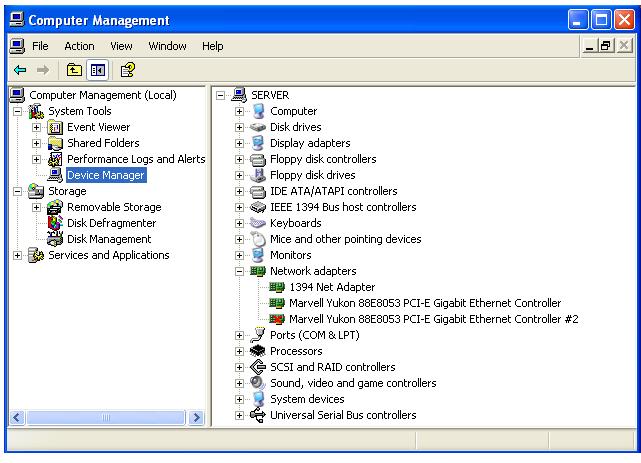Open the Help menu
Screen dimensions: 641x463
[213, 46]
